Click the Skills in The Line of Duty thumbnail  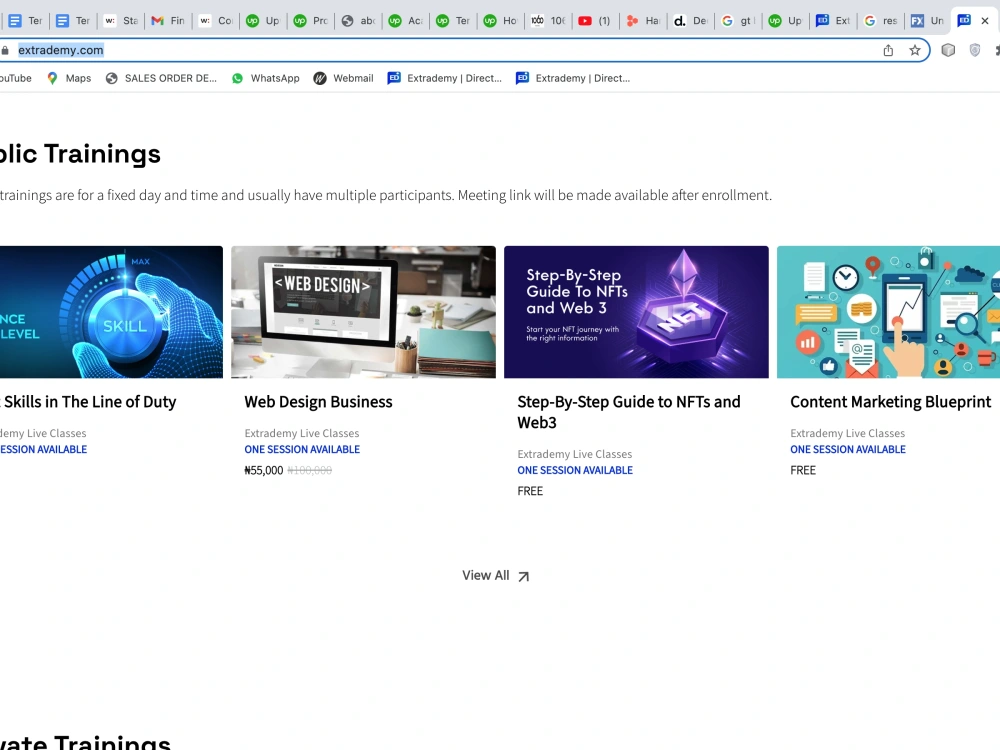[112, 312]
